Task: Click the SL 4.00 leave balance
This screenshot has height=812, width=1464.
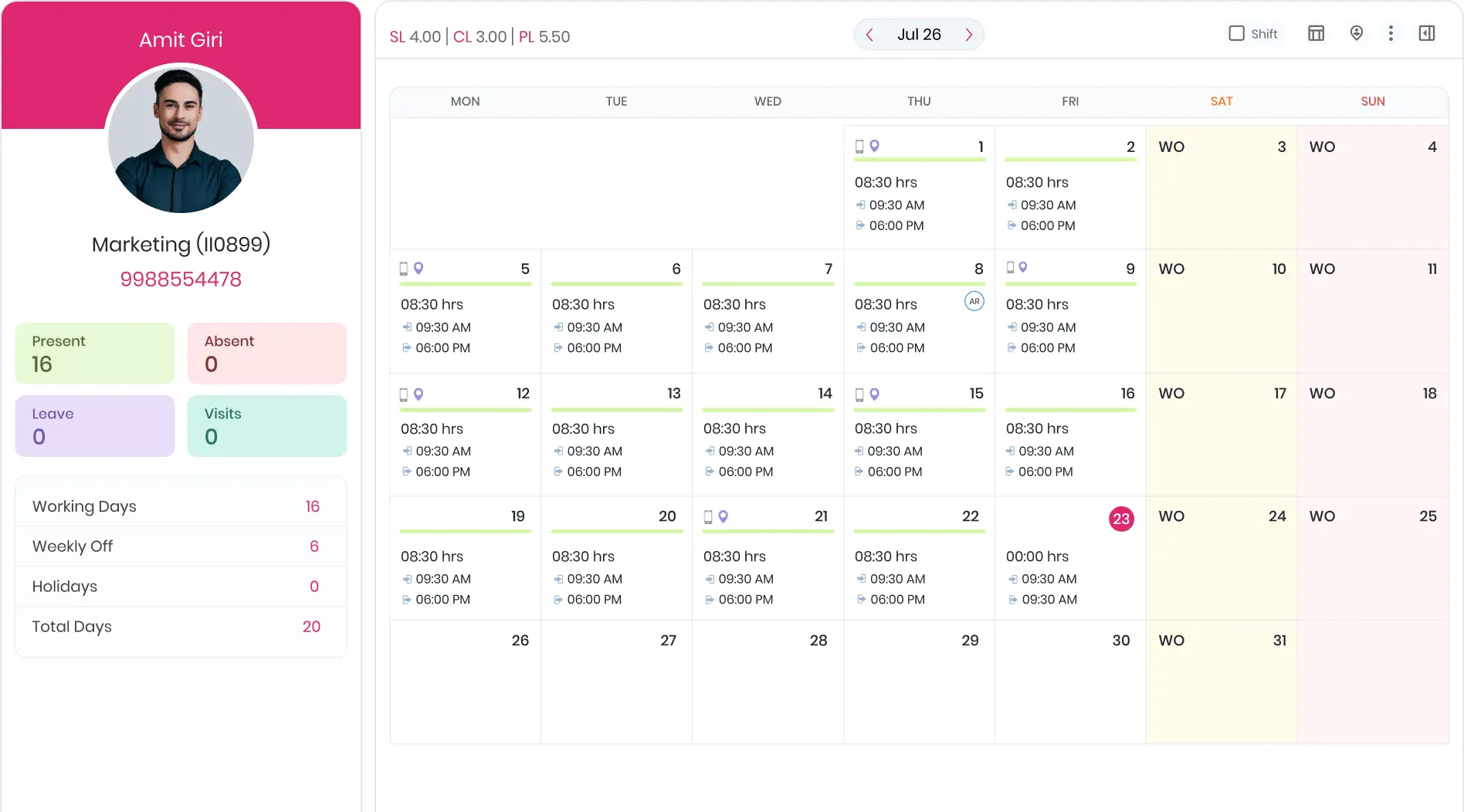Action: point(415,36)
